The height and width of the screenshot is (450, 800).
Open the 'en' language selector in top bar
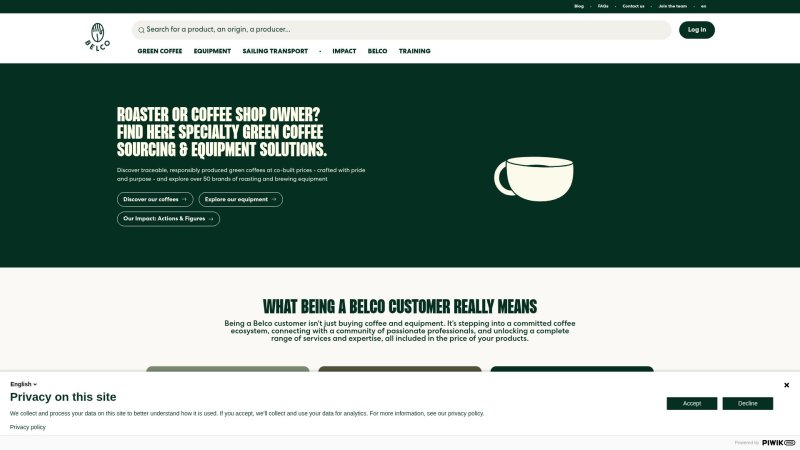tap(703, 6)
